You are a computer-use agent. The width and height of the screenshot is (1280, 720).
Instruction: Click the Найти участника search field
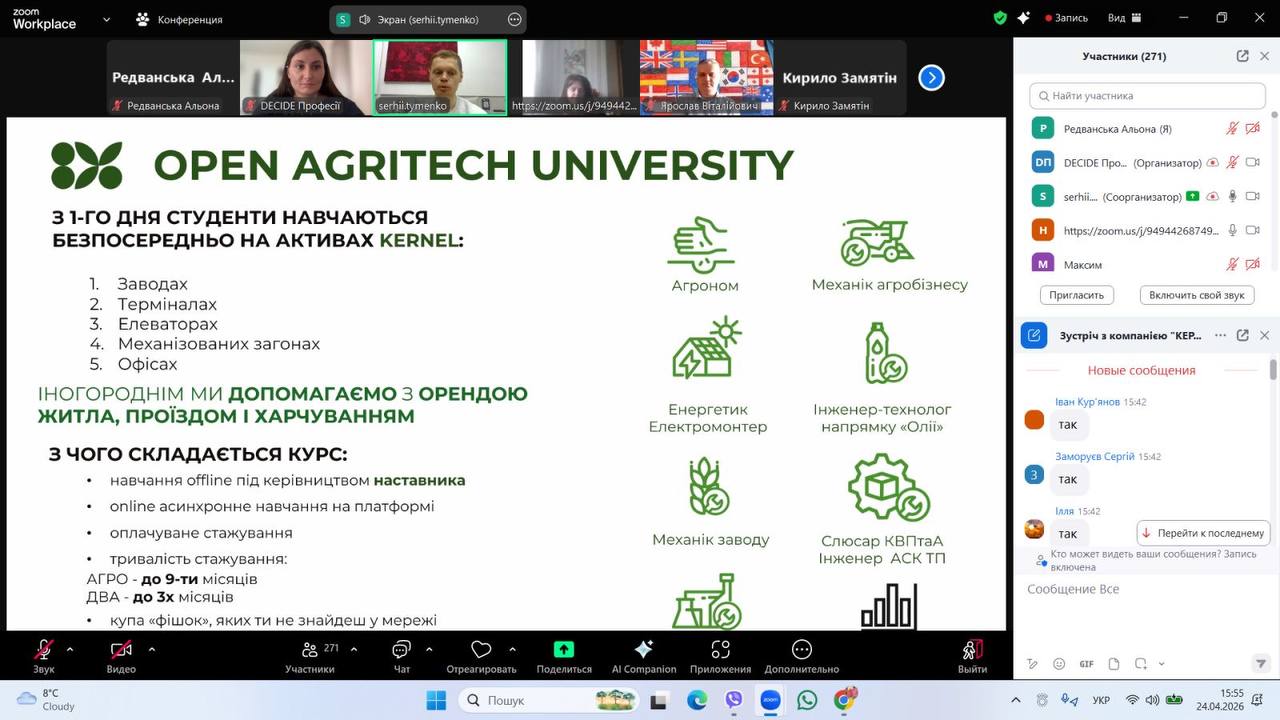pyautogui.click(x=1147, y=96)
